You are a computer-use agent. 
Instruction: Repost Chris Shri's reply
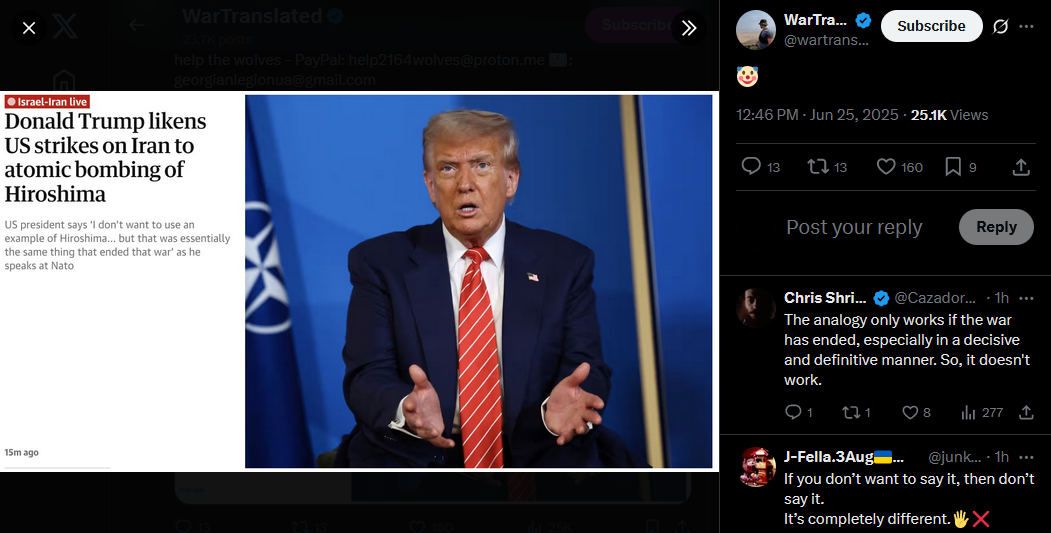pos(851,412)
